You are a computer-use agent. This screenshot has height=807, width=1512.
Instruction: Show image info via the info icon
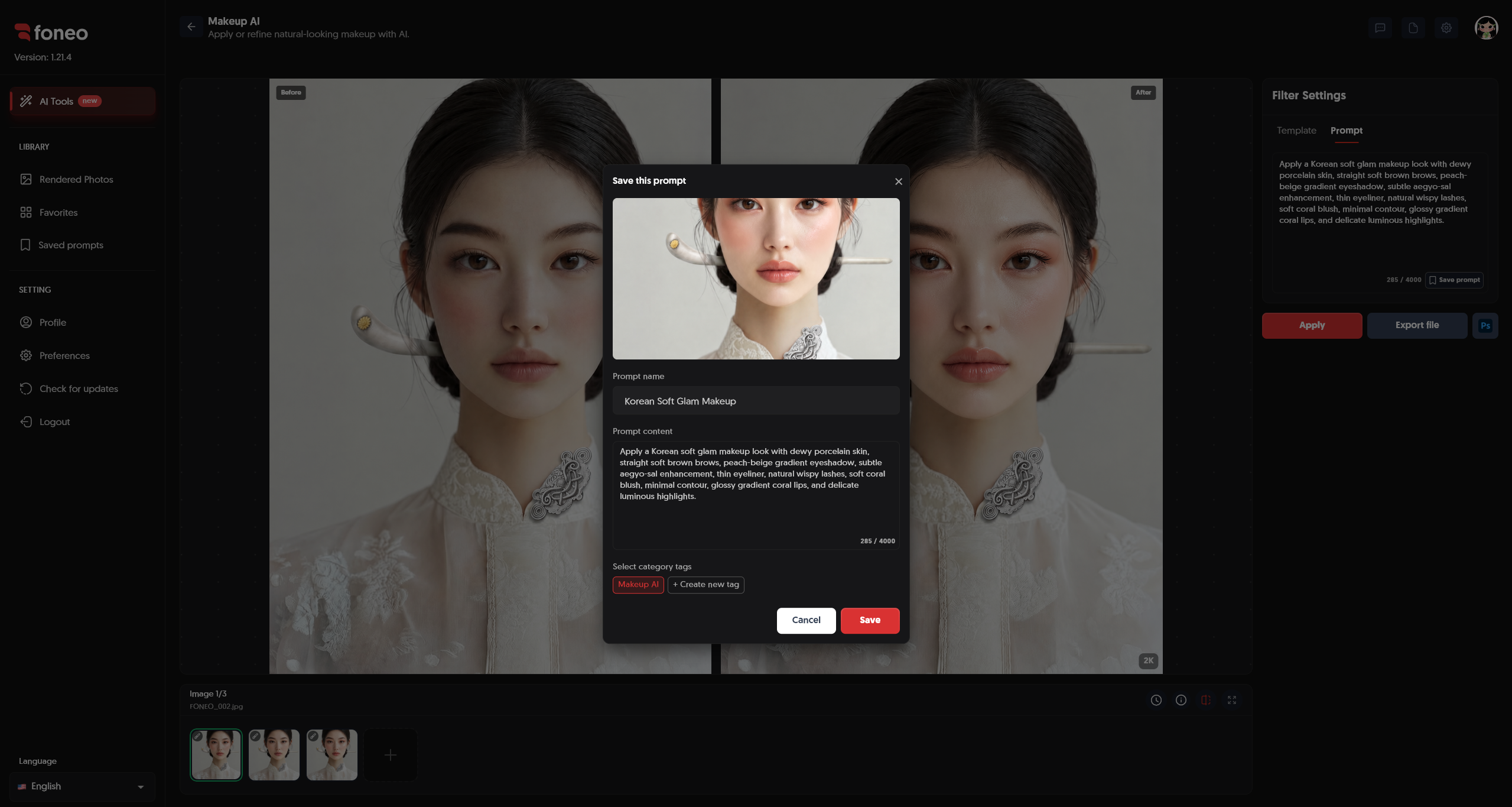pyautogui.click(x=1181, y=700)
